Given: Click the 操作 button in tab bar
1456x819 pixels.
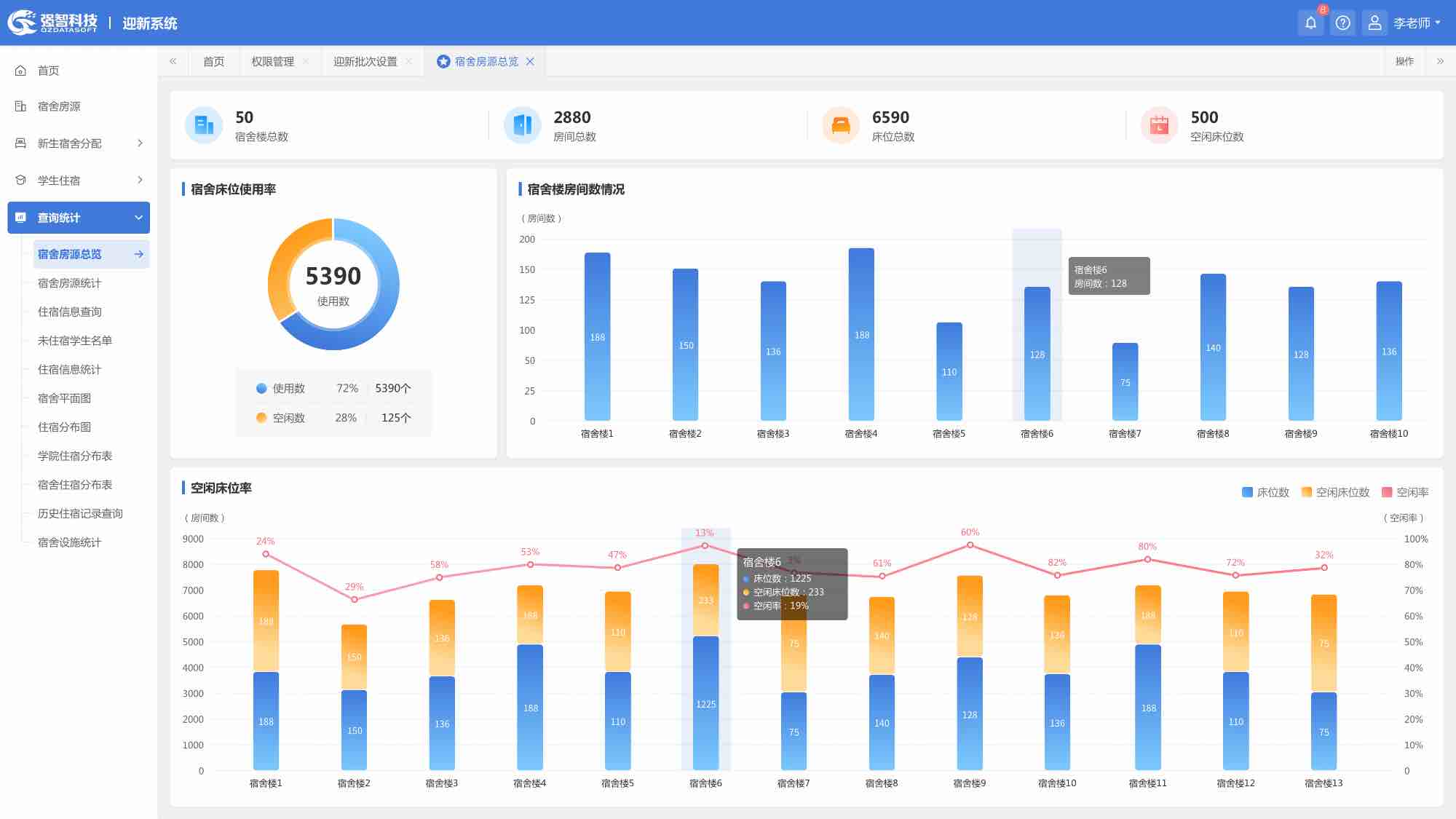Looking at the screenshot, I should (1404, 61).
